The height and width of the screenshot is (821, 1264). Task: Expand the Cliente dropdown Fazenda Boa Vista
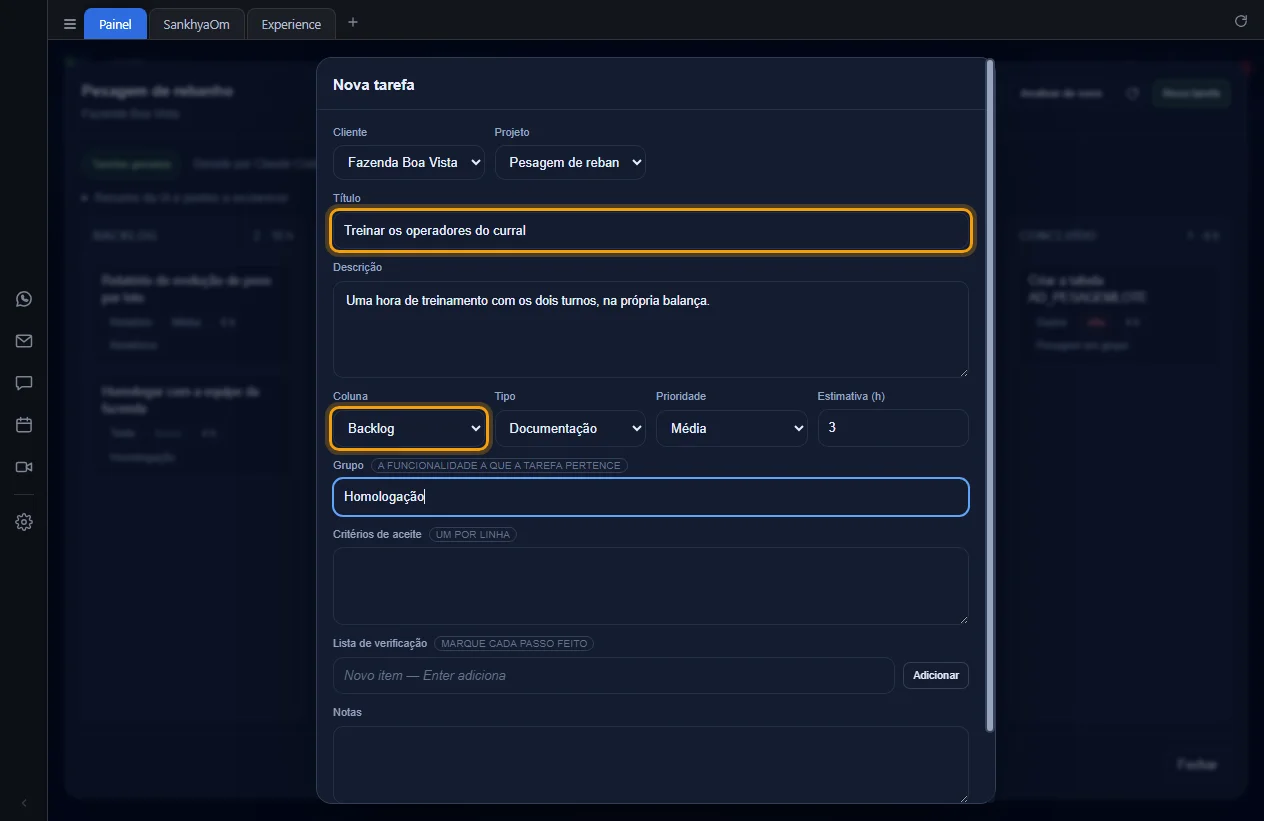(409, 162)
